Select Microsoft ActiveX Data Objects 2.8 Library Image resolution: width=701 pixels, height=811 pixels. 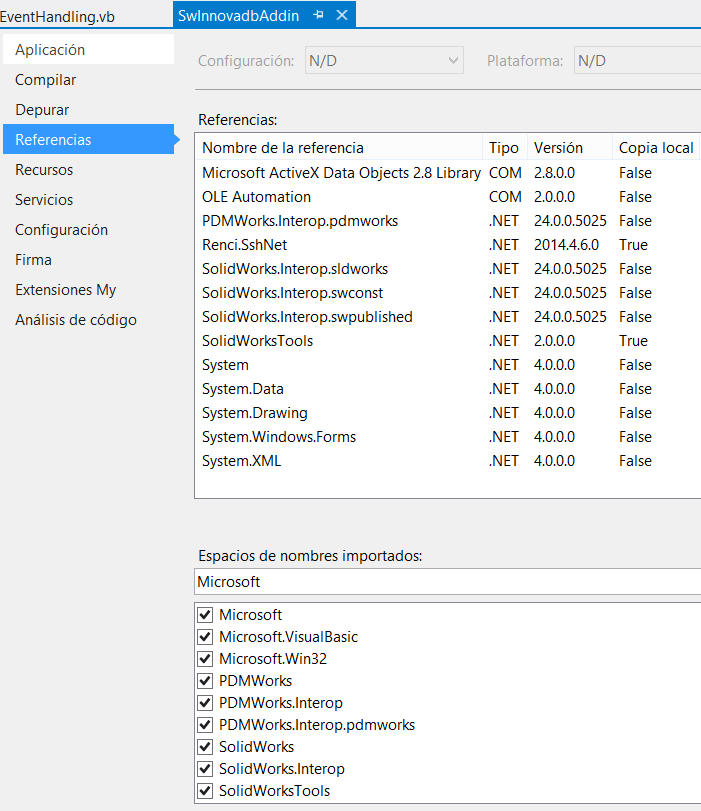[x=448, y=173]
